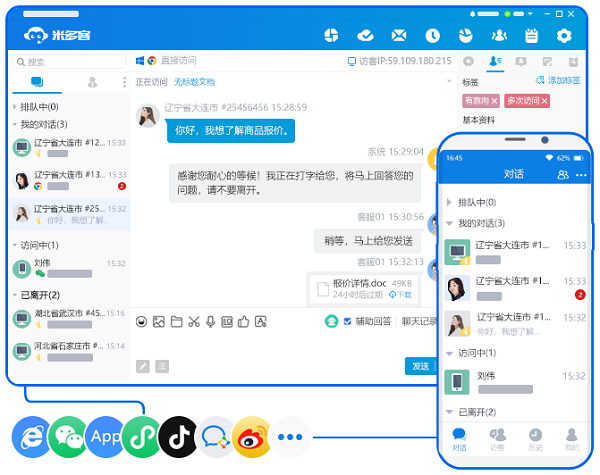
Task: Collapse 我的对话(3) group in desktop list
Action: [x=15, y=124]
